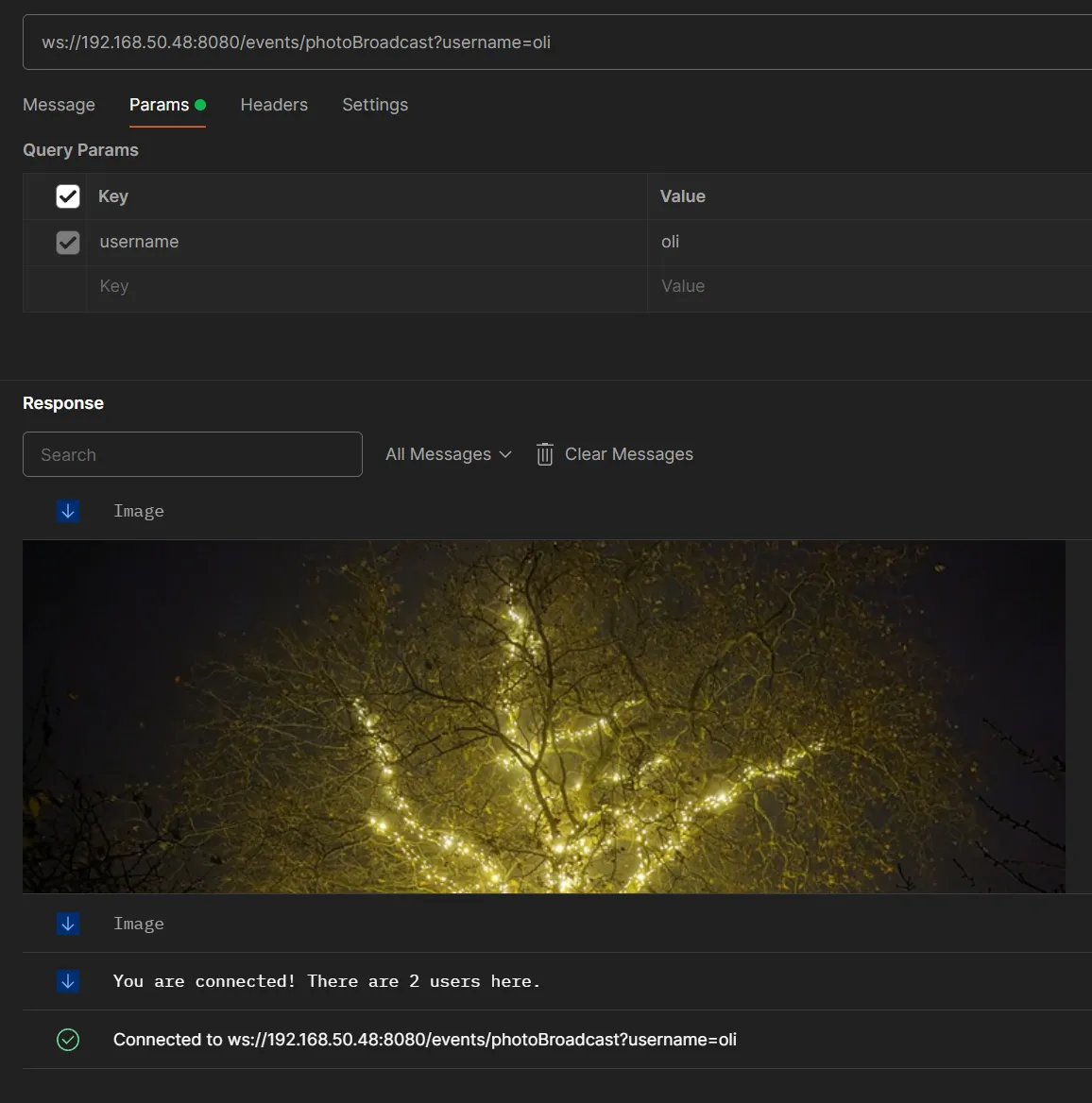Click the oli value cell

(x=870, y=242)
